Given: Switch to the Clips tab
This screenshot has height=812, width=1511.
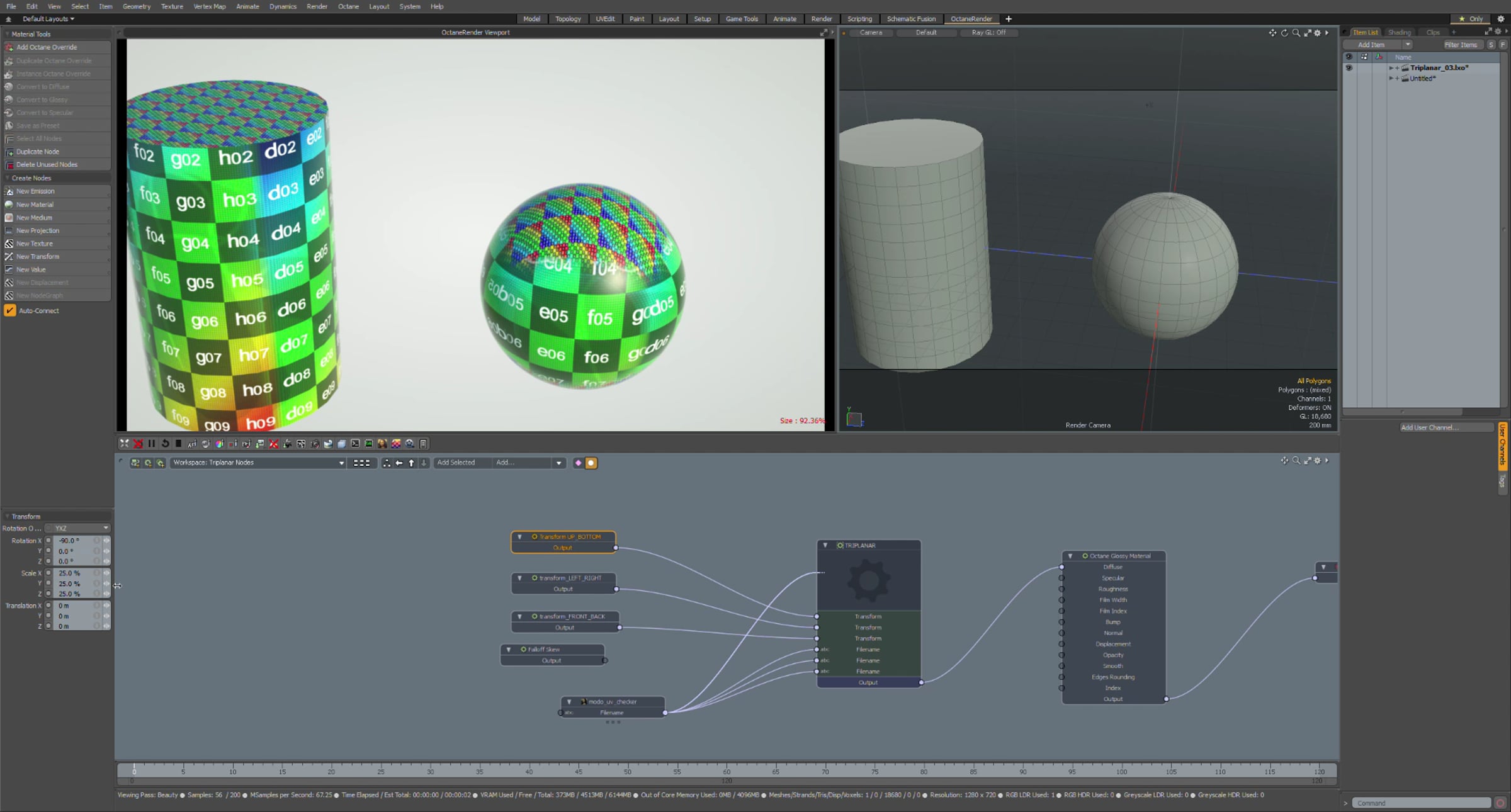Looking at the screenshot, I should 1433,32.
